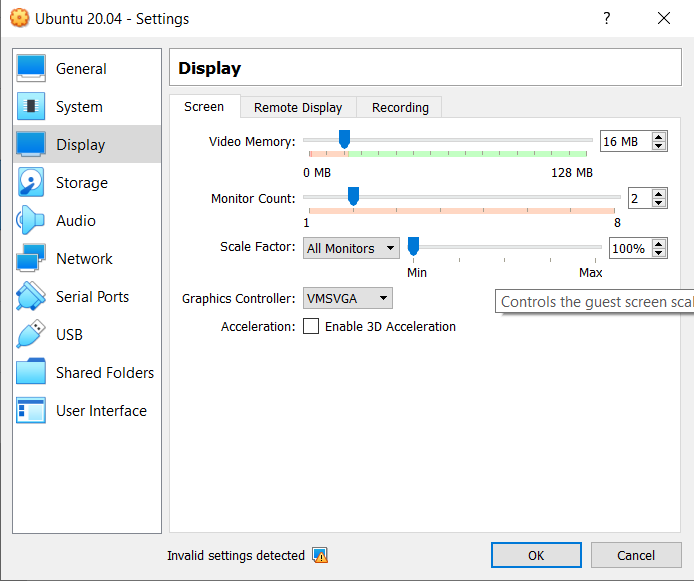Close the Settings dialog window
The width and height of the screenshot is (694, 581).
pyautogui.click(x=664, y=18)
